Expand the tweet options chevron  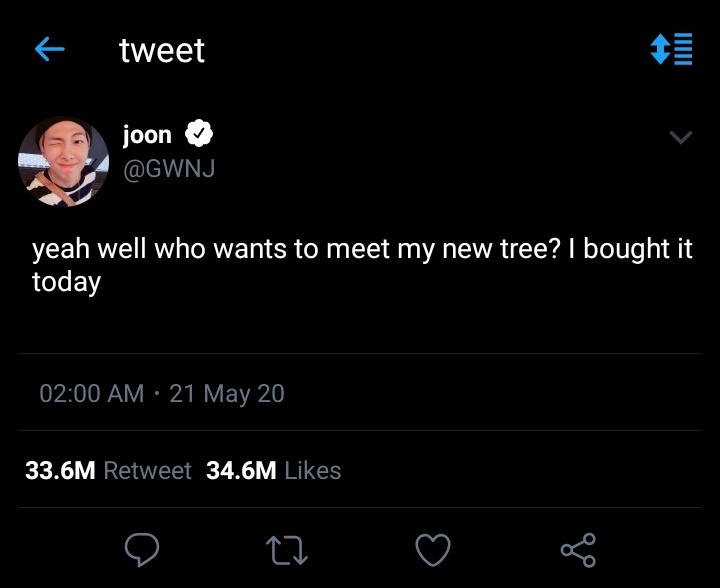click(x=681, y=137)
